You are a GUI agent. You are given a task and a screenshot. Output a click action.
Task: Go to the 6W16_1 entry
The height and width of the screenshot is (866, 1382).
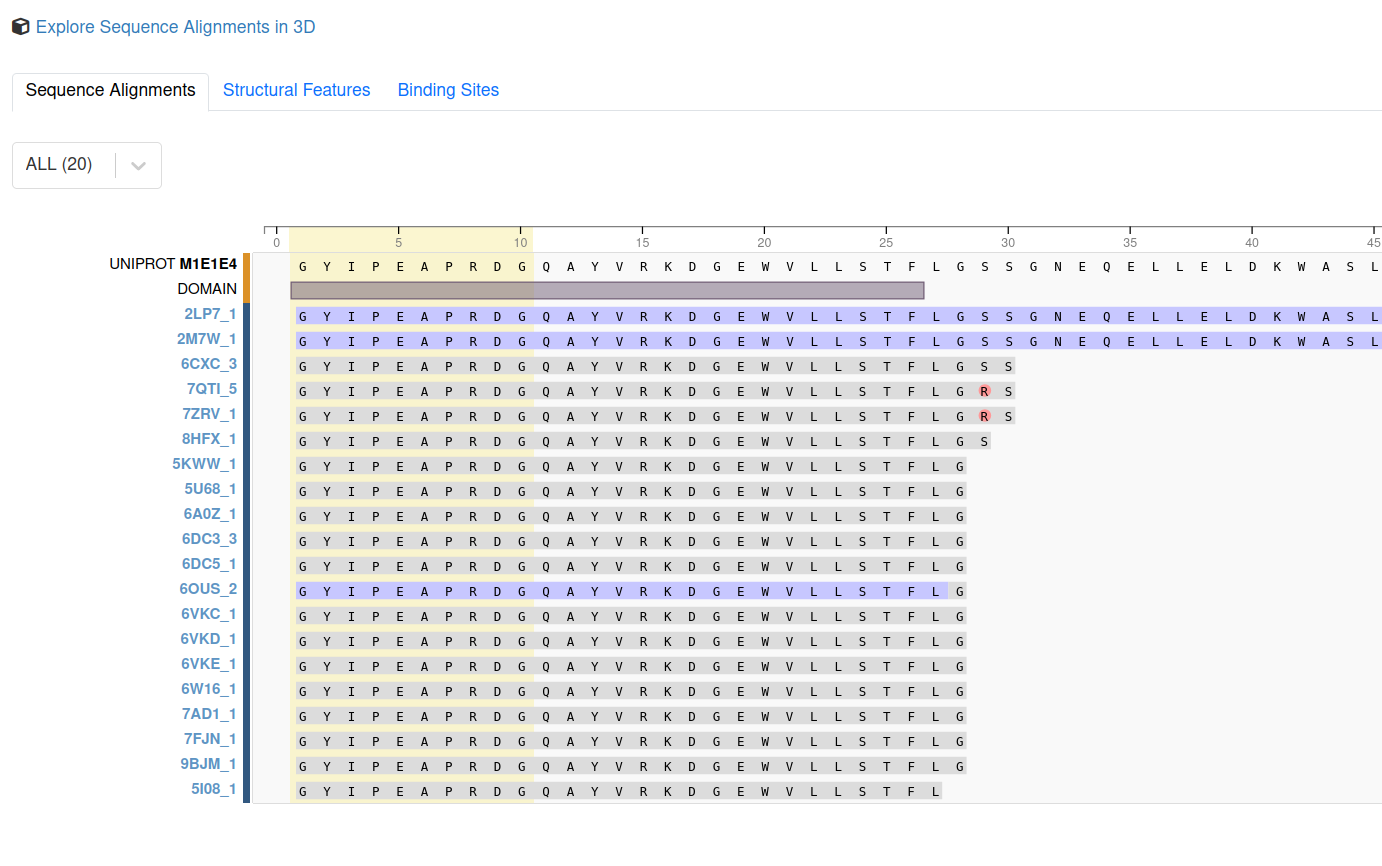[209, 689]
